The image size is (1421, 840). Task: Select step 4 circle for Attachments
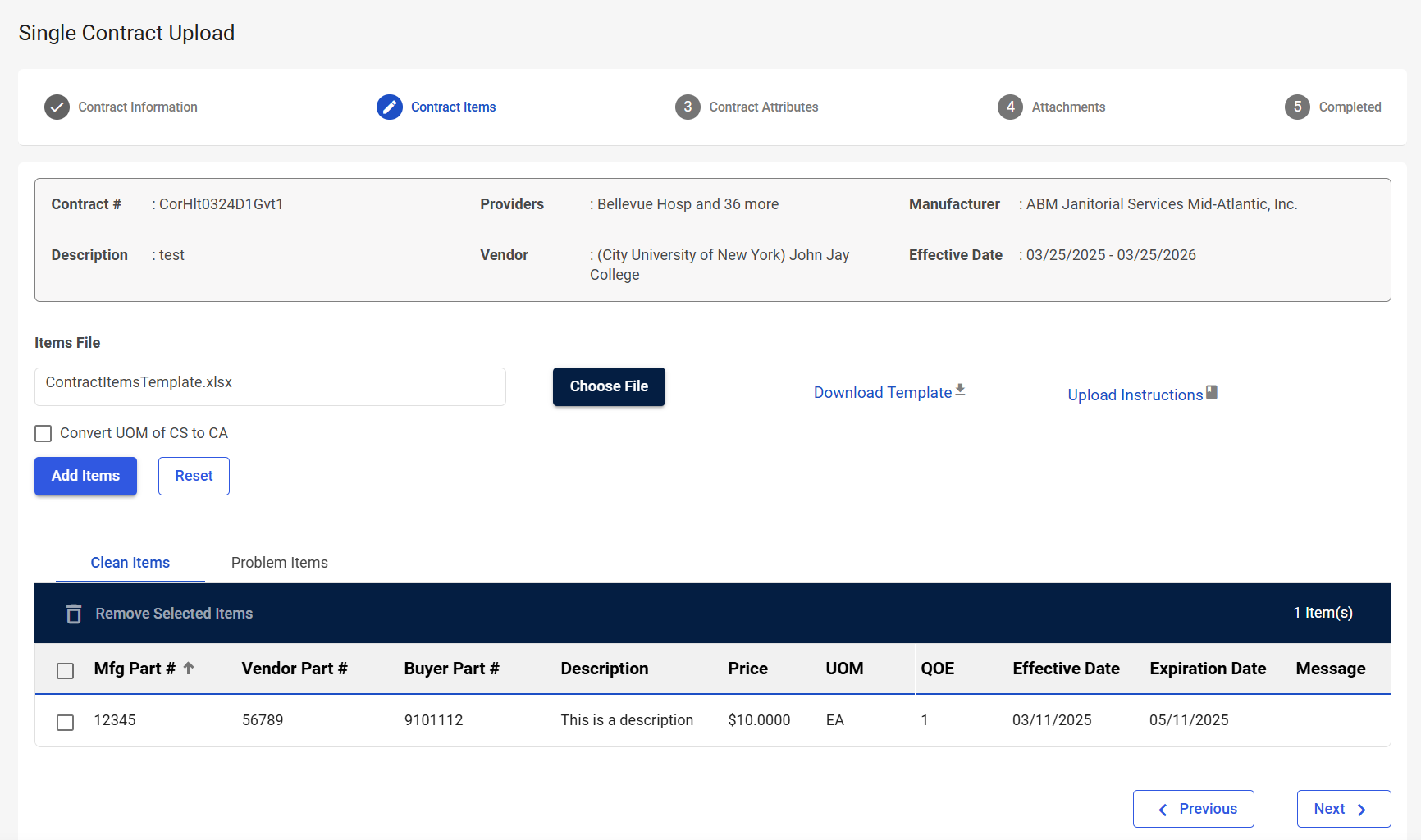coord(1010,107)
